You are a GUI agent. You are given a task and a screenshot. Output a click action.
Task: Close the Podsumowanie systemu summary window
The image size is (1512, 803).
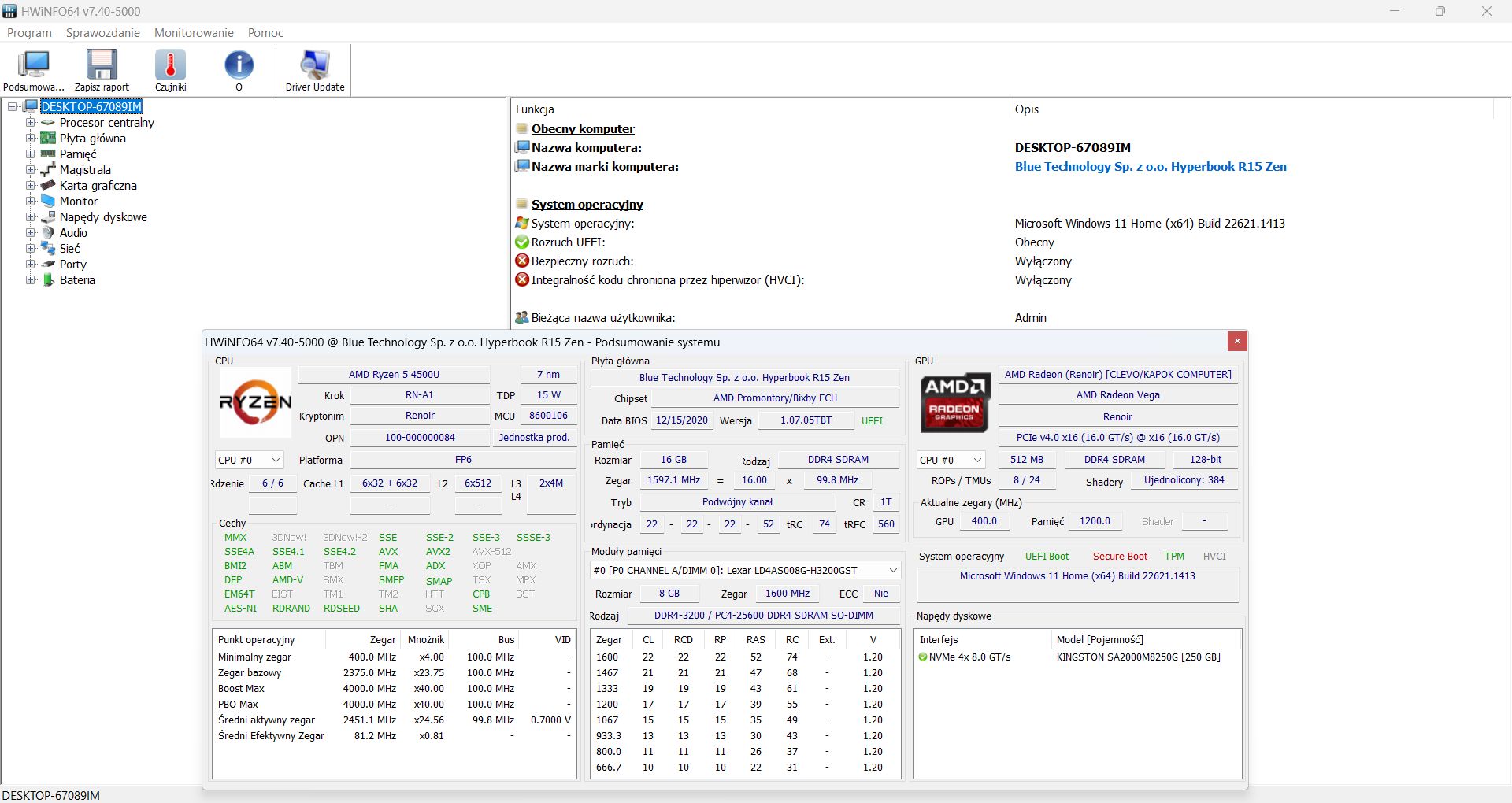tap(1237, 341)
